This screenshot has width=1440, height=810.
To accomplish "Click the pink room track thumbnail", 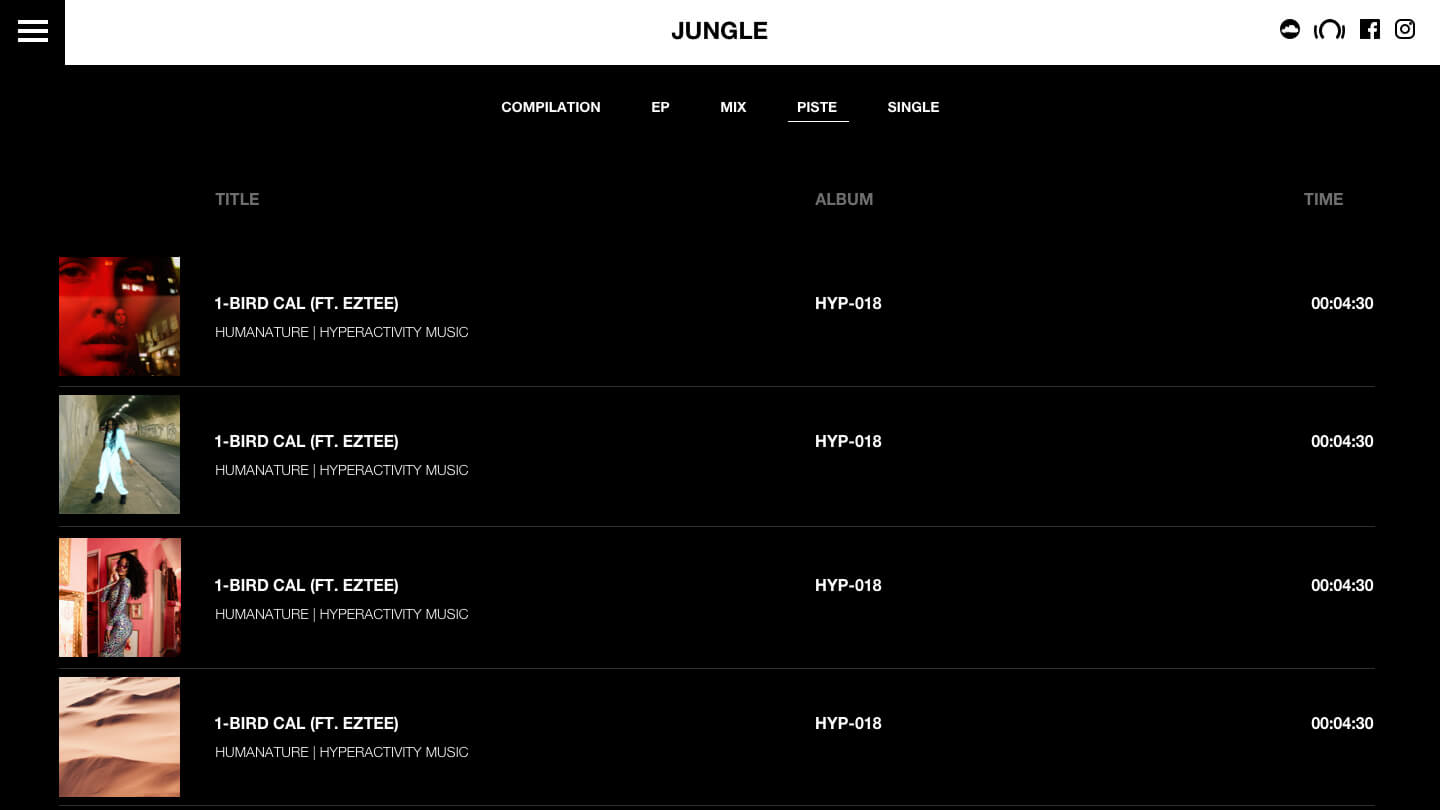I will tap(119, 597).
